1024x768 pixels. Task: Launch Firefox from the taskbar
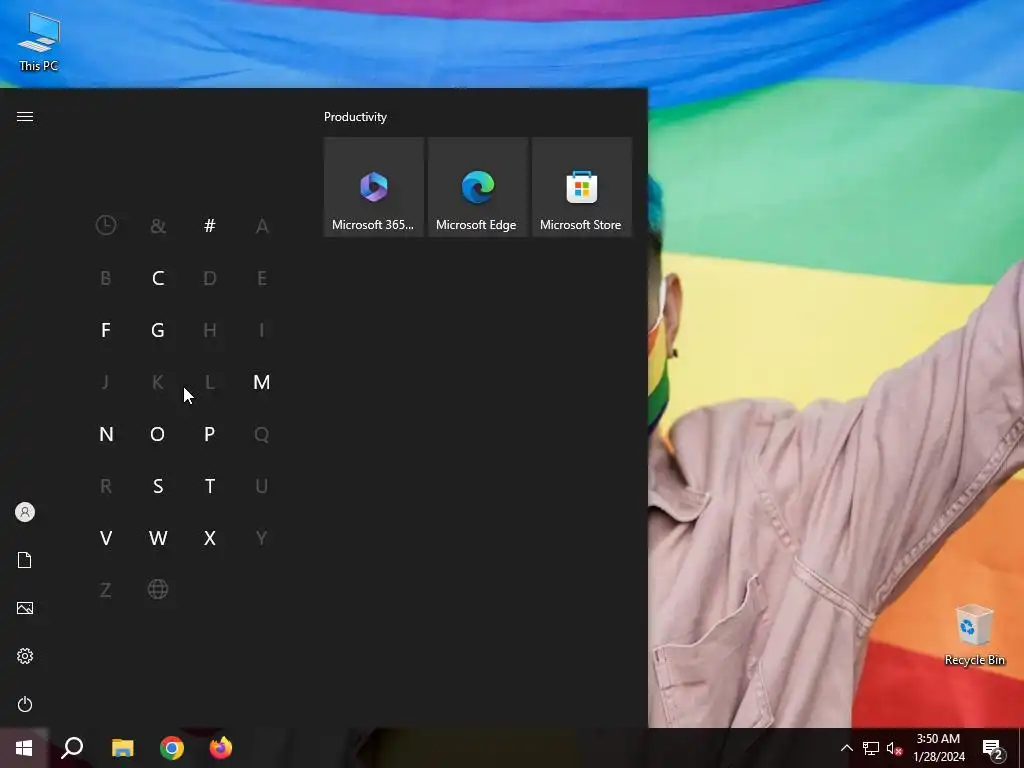click(x=221, y=748)
